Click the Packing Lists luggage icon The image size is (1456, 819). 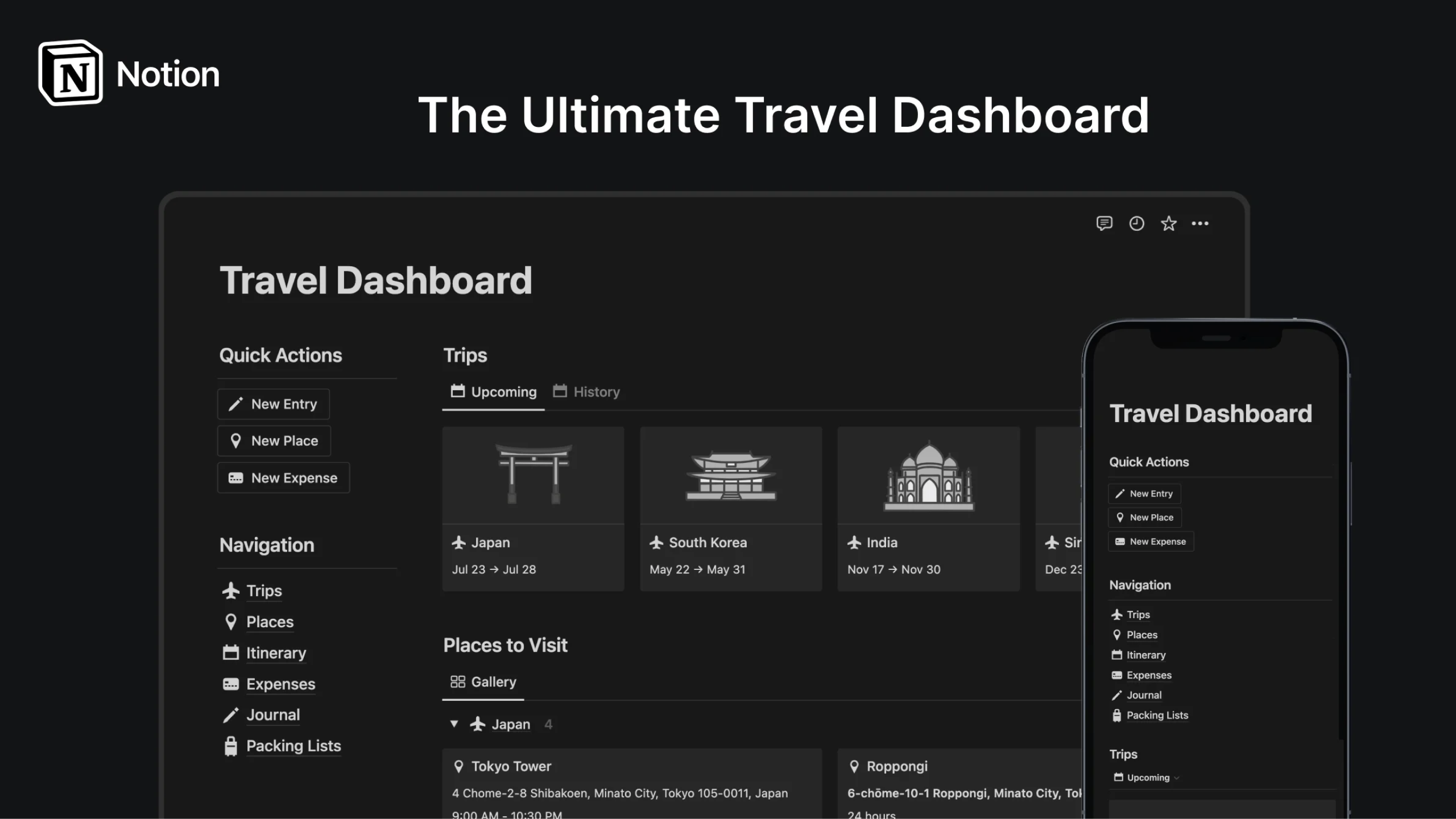231,745
